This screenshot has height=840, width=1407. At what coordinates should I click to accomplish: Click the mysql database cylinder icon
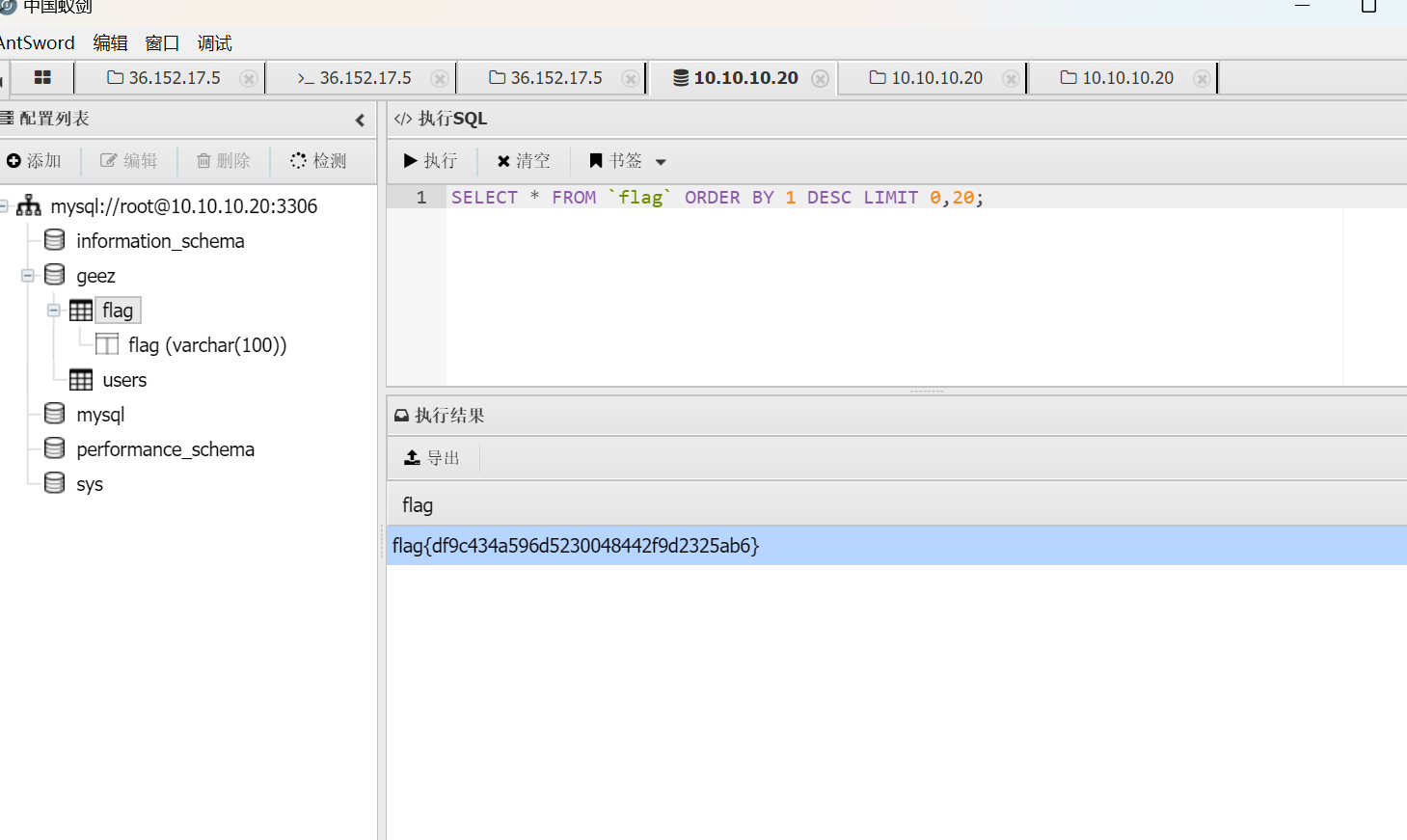click(55, 414)
